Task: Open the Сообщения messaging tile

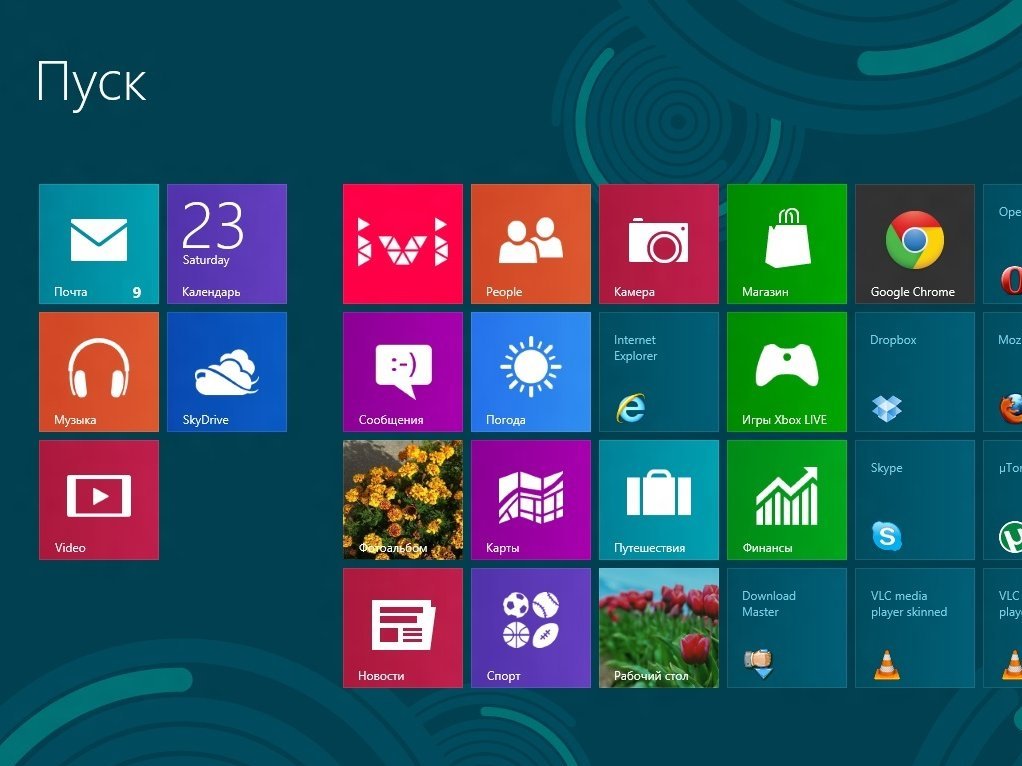Action: pyautogui.click(x=402, y=372)
